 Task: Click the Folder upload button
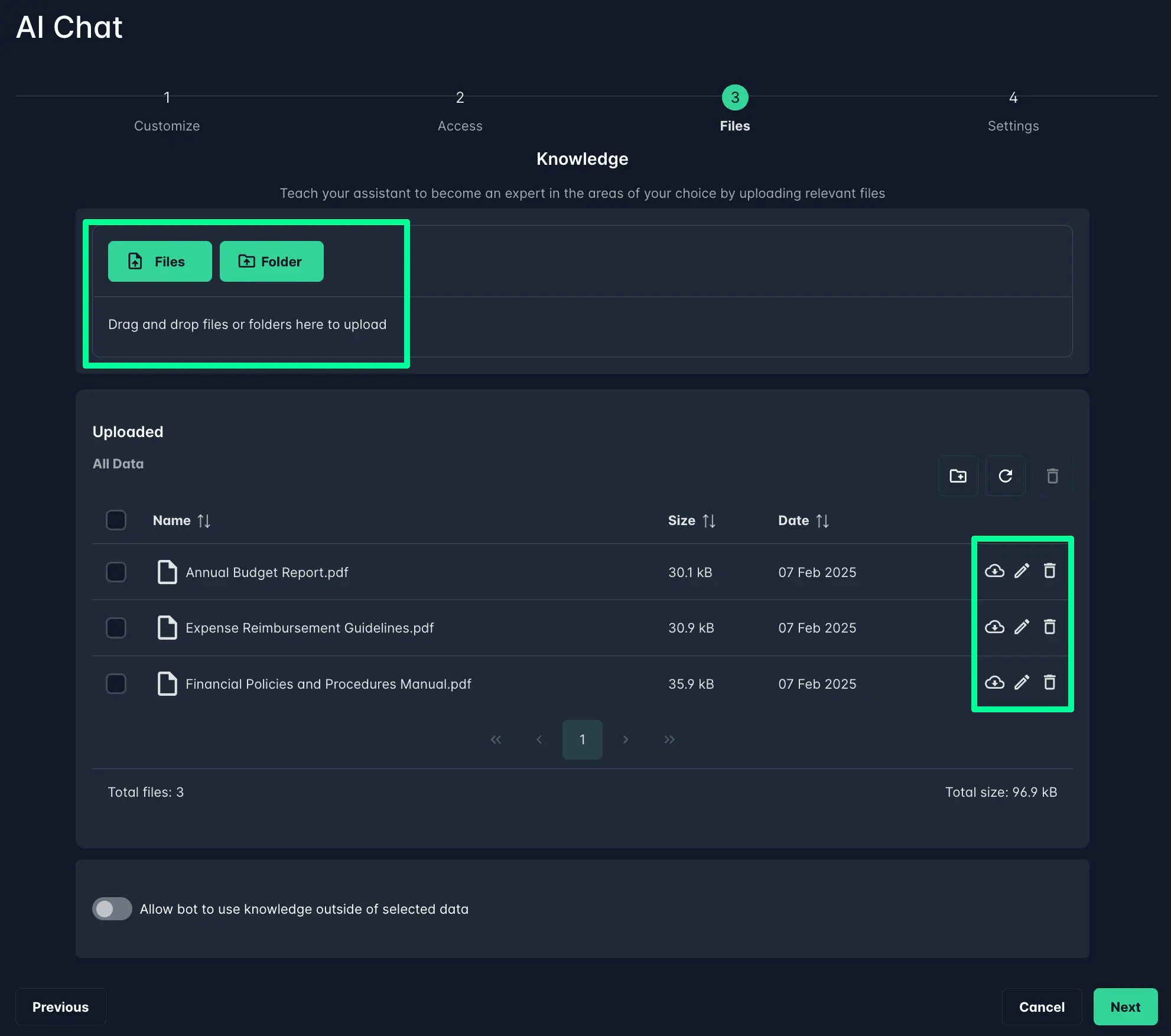[271, 261]
